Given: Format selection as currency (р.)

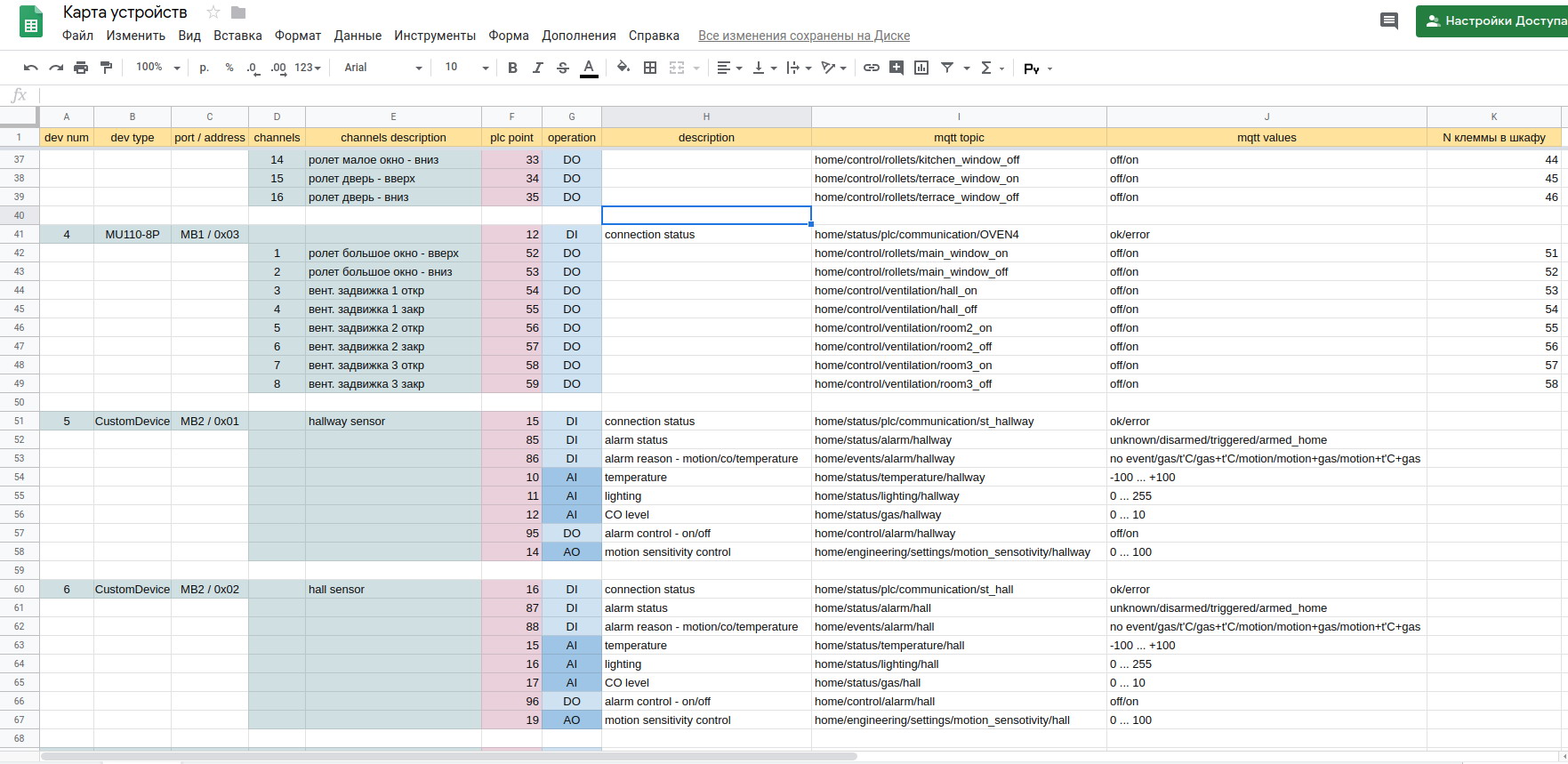Looking at the screenshot, I should pos(205,68).
